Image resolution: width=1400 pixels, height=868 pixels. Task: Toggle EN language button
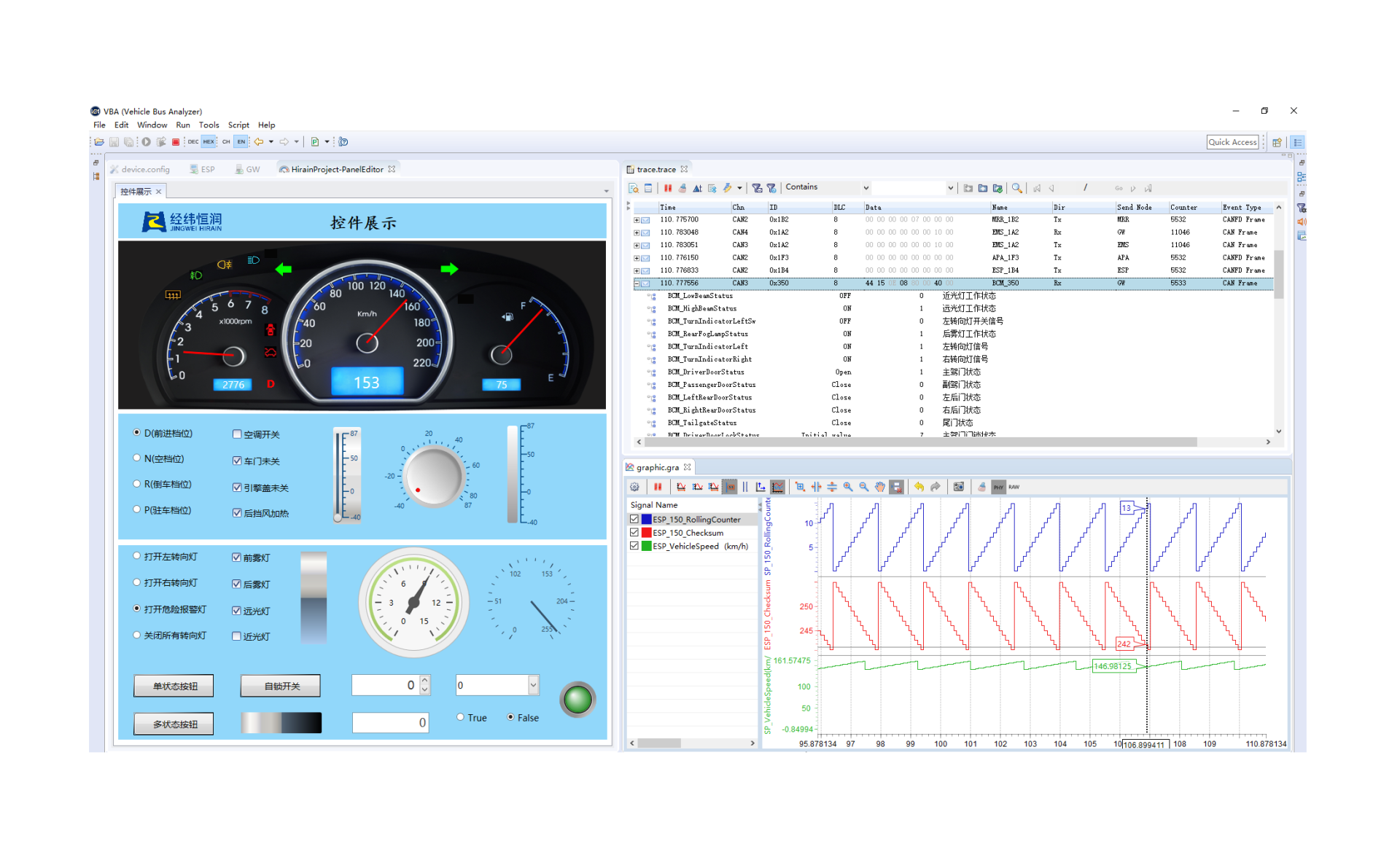241,142
